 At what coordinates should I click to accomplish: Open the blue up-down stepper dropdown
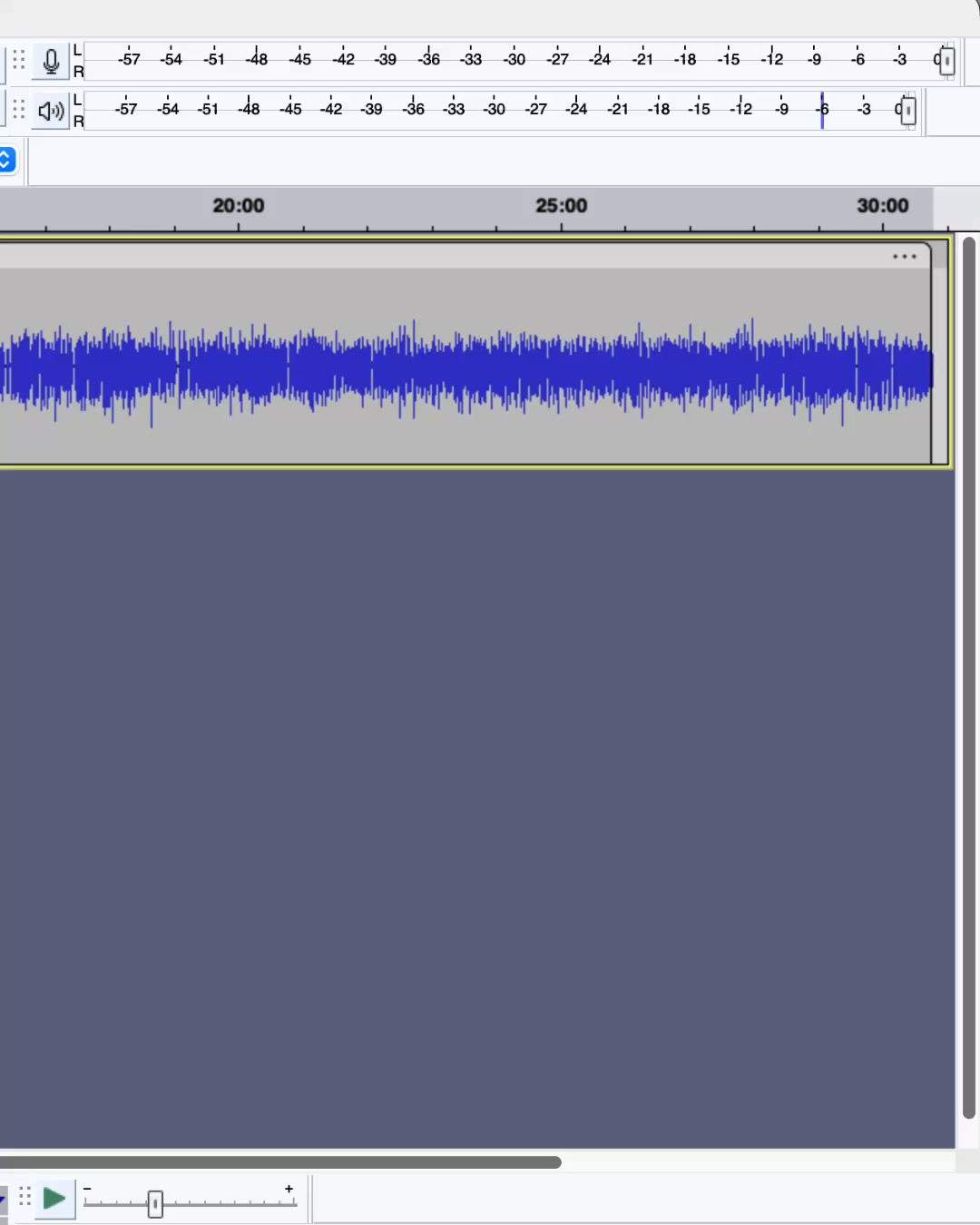6,160
